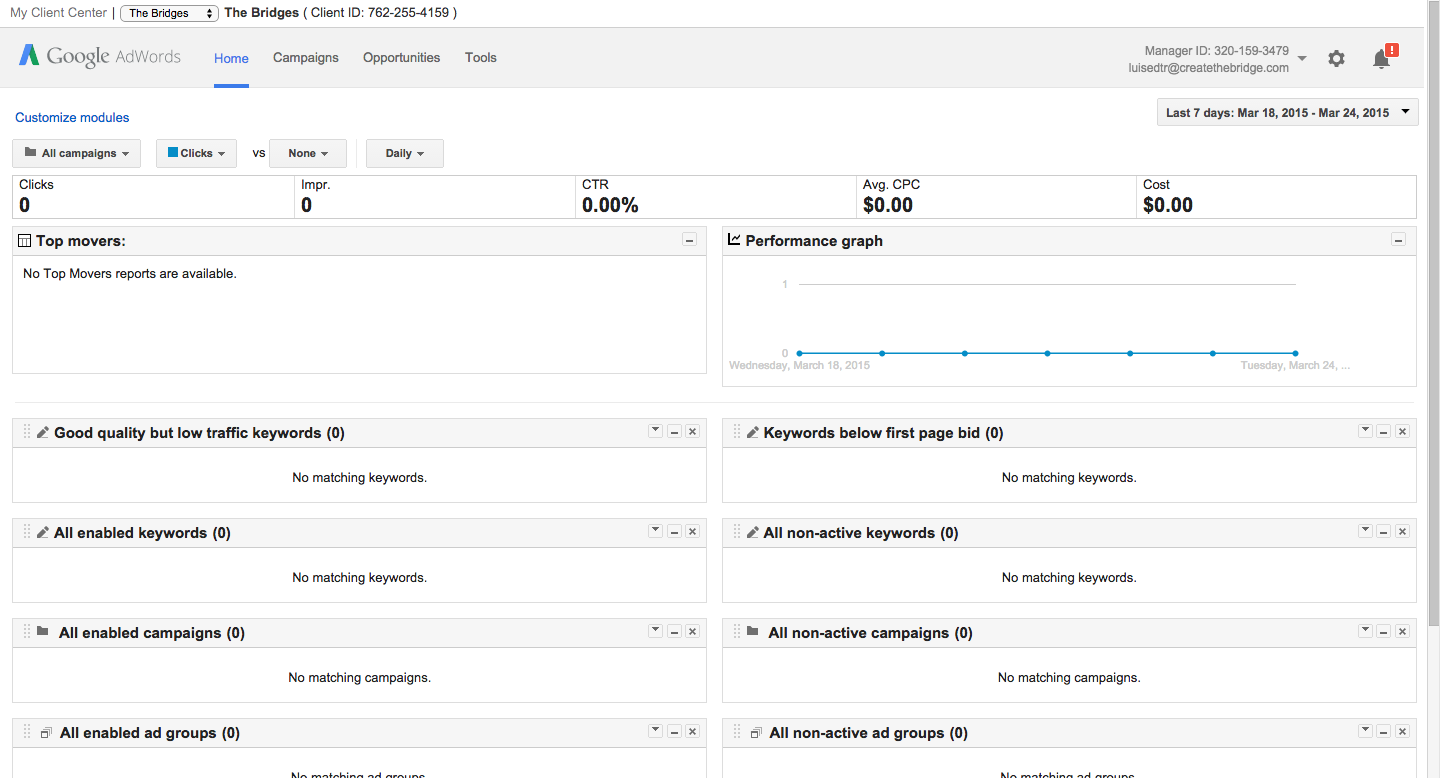
Task: Select the Impr. summary cell
Action: pos(435,197)
